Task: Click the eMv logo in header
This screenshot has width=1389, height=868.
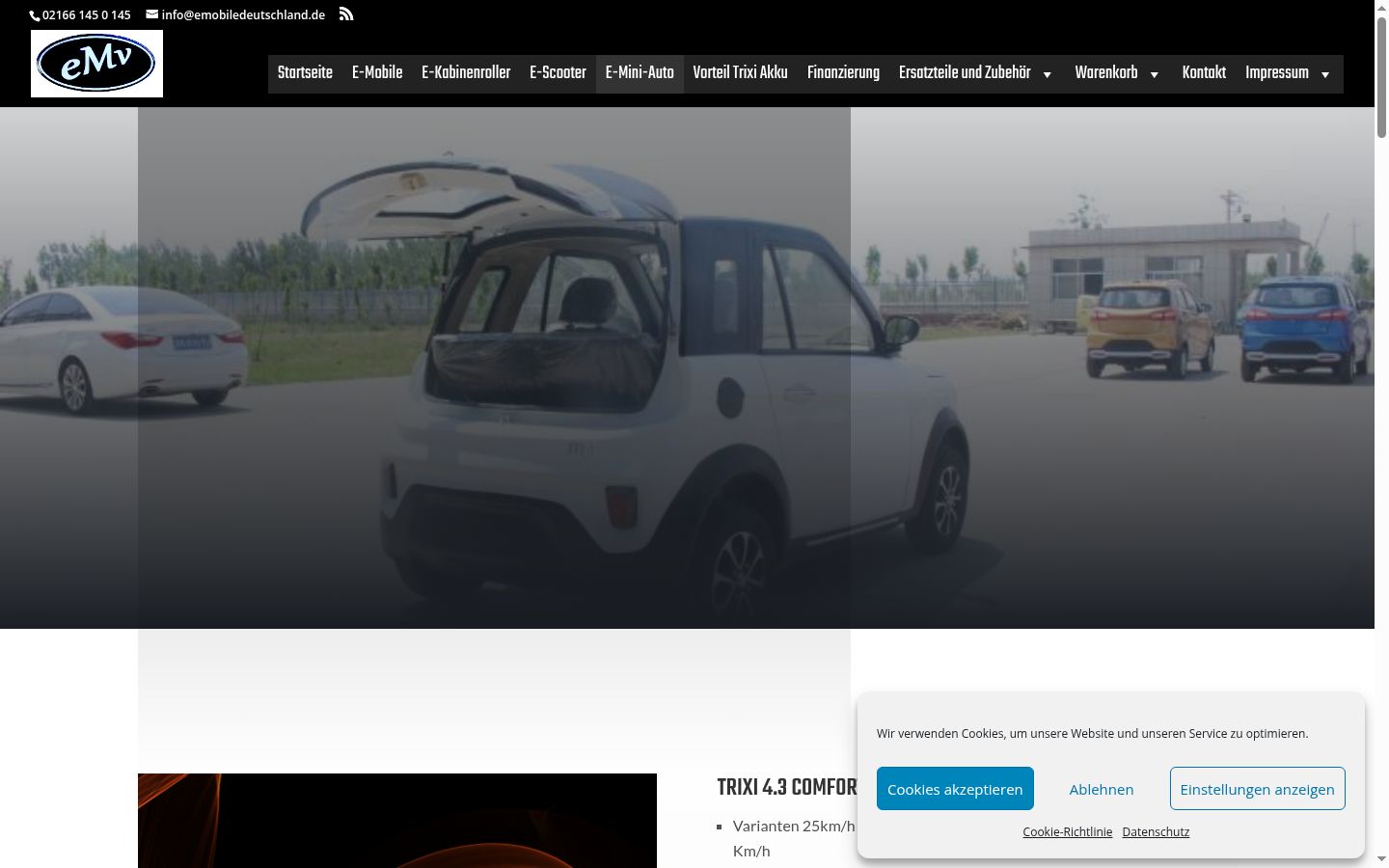Action: click(96, 64)
